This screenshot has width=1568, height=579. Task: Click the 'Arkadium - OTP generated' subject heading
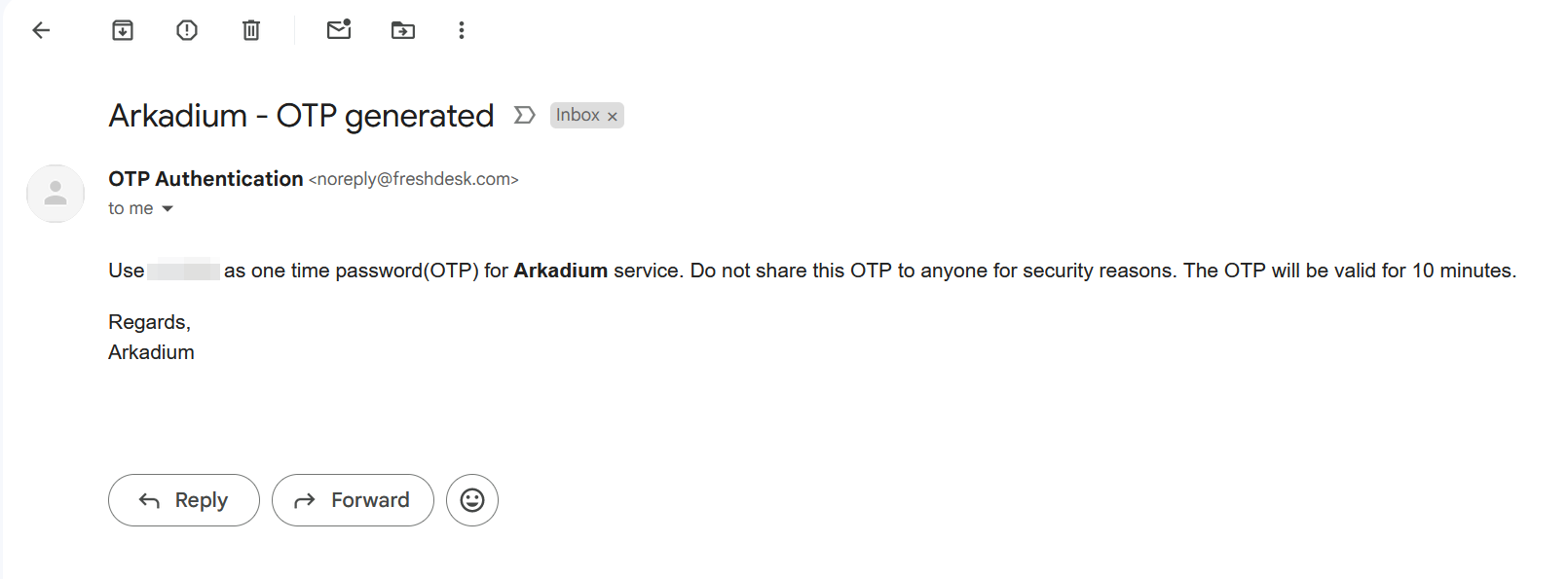[x=301, y=116]
